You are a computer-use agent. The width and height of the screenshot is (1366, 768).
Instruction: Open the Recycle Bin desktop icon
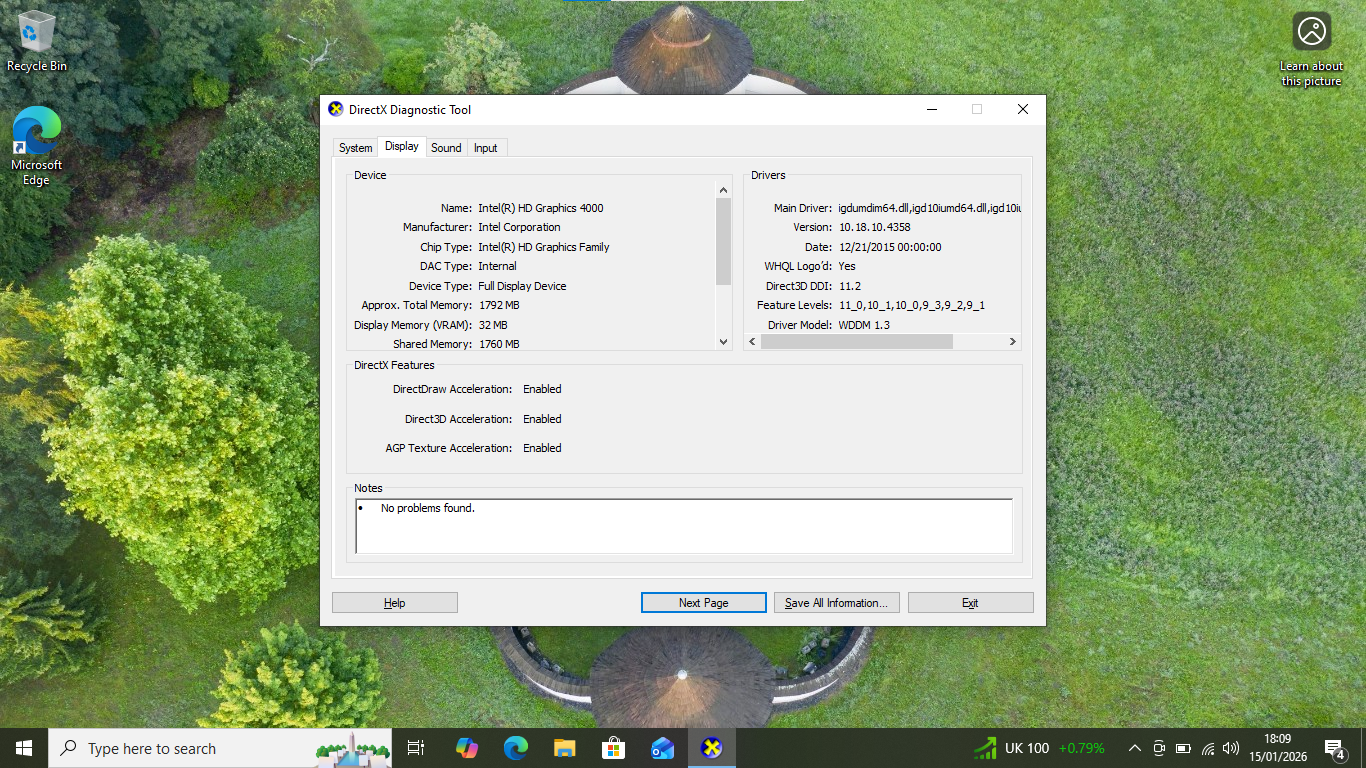[x=37, y=40]
